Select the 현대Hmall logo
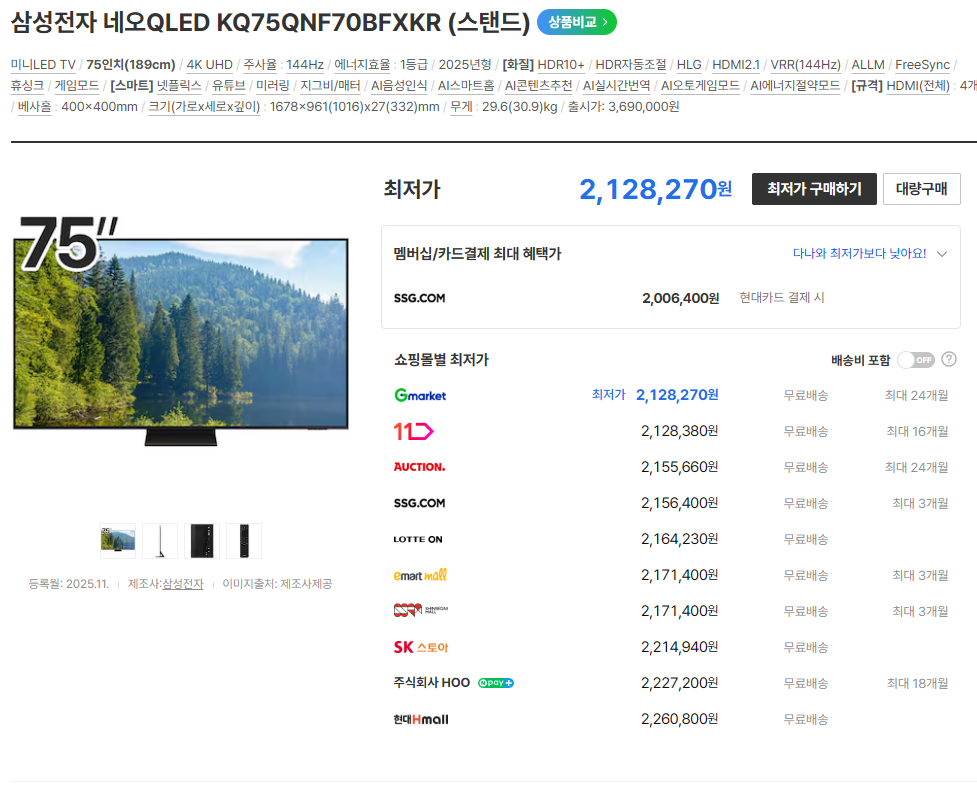 coord(421,719)
